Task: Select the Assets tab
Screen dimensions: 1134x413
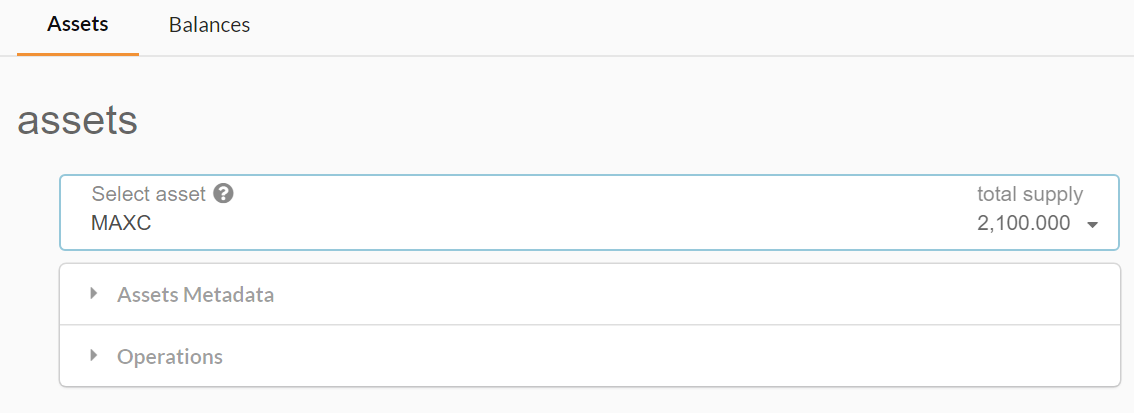Action: pos(78,25)
